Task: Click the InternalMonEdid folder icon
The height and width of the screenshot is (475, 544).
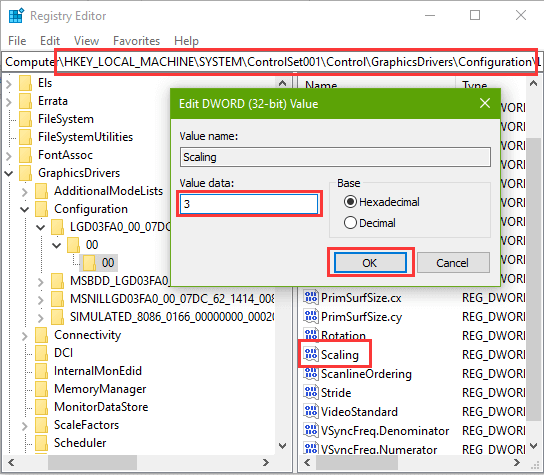Action: click(42, 371)
